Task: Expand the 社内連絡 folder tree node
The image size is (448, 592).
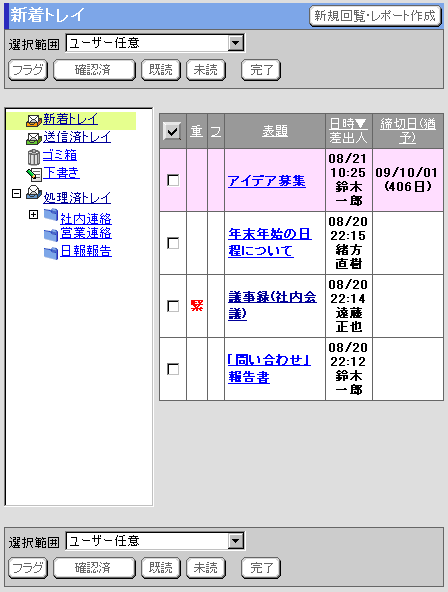Action: (34, 214)
